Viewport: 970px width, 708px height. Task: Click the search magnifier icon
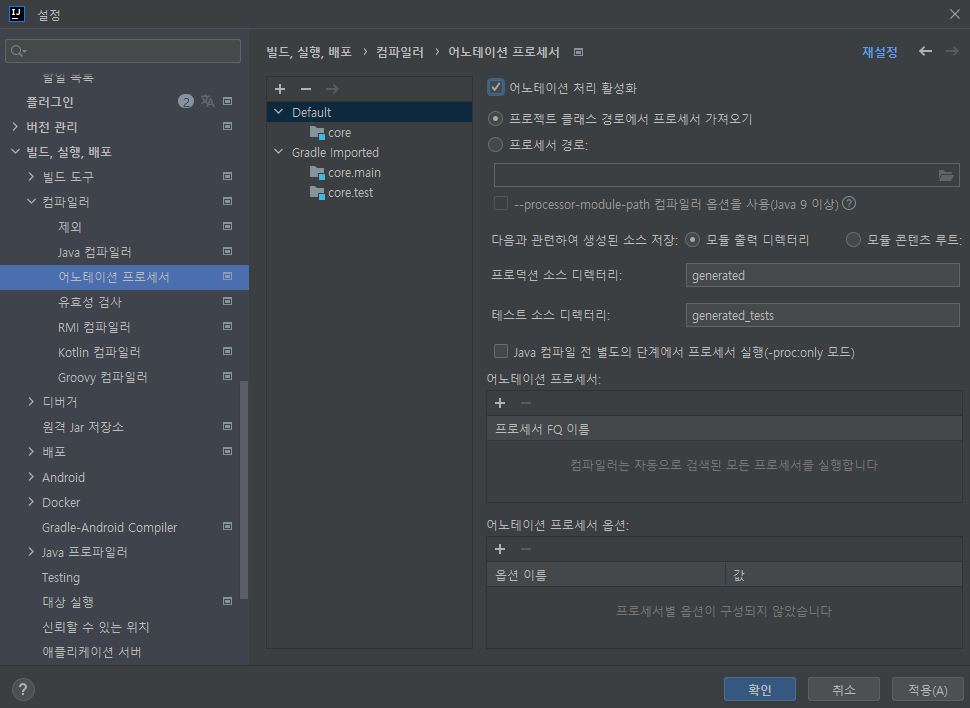click(18, 51)
